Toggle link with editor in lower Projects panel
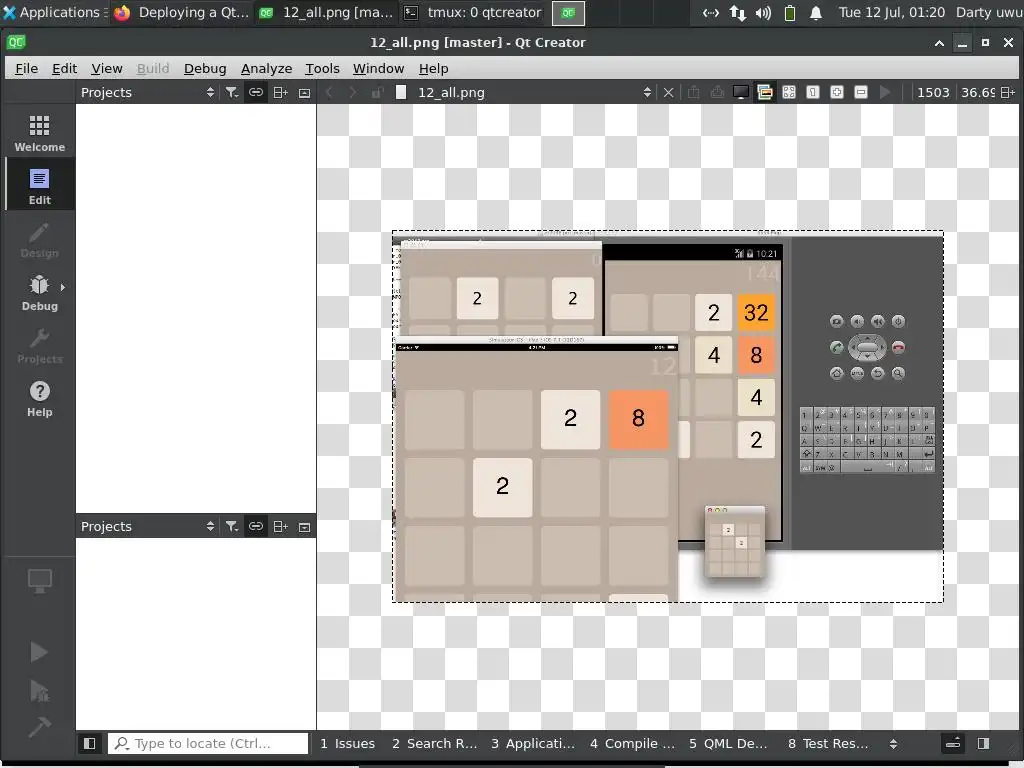Screen dimensions: 1024x768 (256, 526)
